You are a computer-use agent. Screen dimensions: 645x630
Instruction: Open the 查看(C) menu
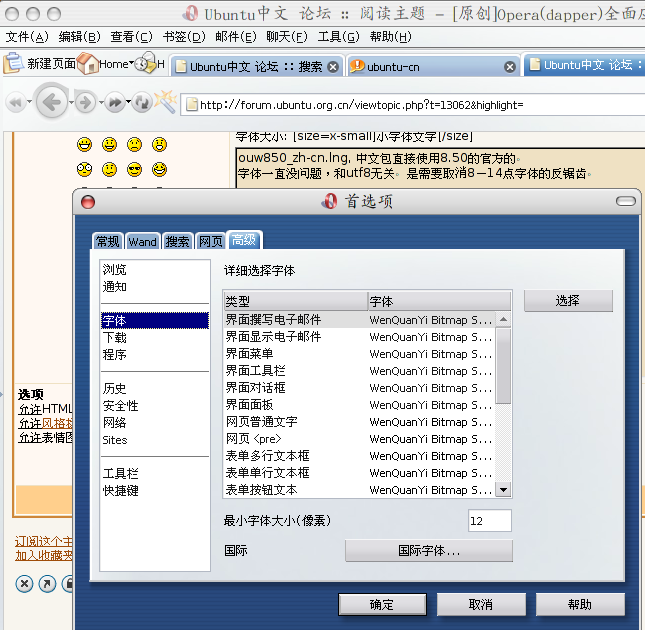pos(131,37)
